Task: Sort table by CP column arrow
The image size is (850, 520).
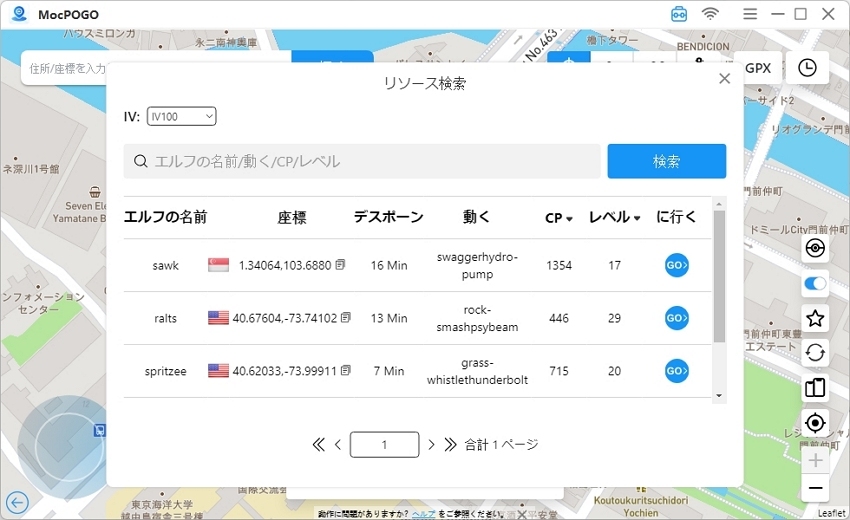Action: 569,219
